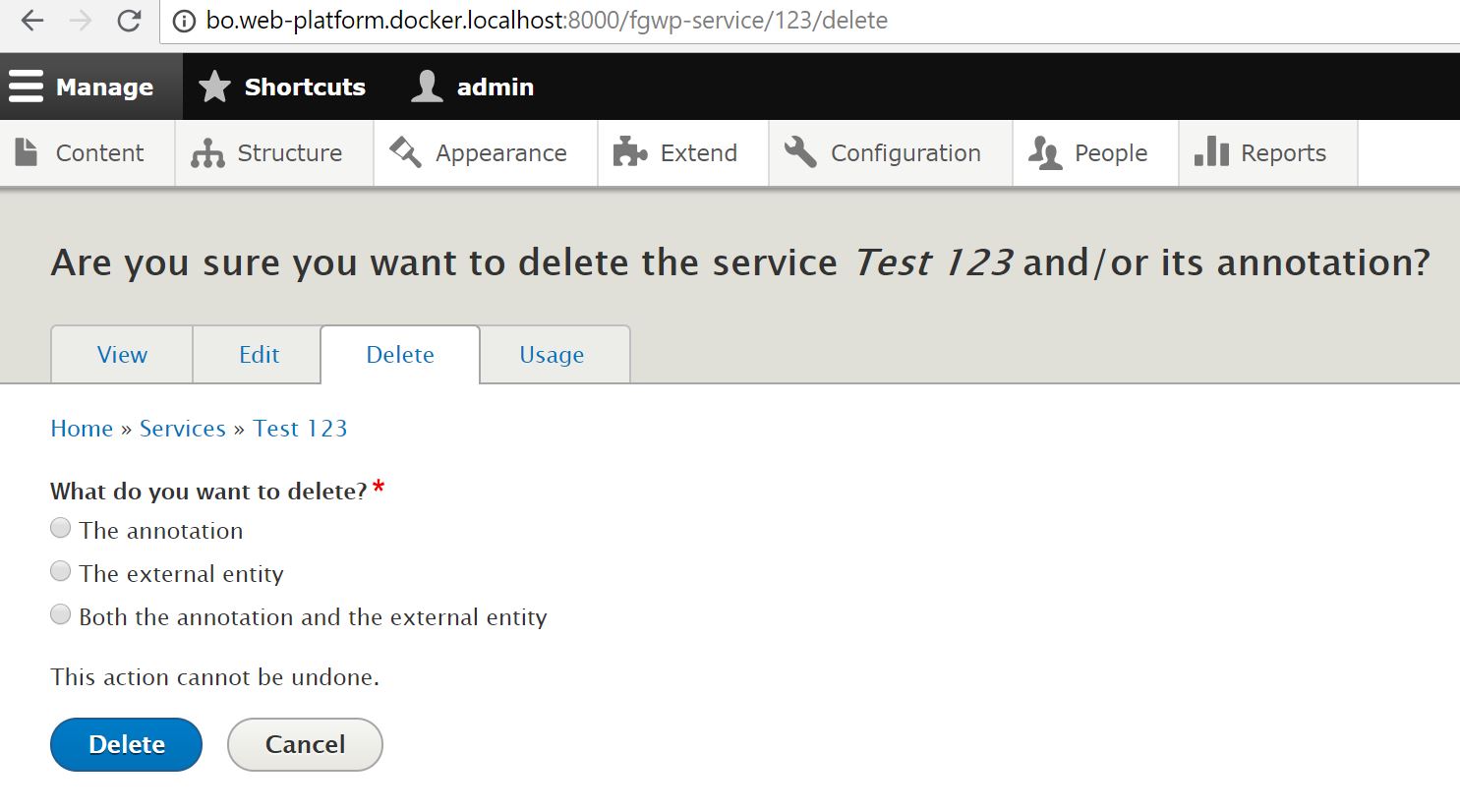Screen dimensions: 1460x812
Task: Select the Content page icon
Action: [29, 151]
